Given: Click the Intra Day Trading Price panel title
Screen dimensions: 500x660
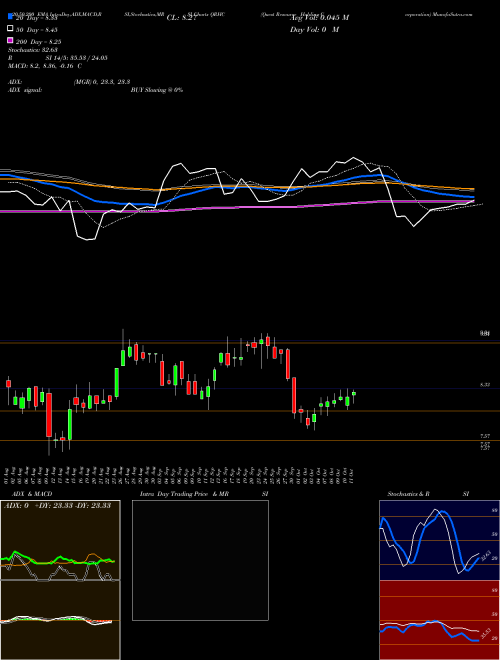Looking at the screenshot, I should [204, 494].
